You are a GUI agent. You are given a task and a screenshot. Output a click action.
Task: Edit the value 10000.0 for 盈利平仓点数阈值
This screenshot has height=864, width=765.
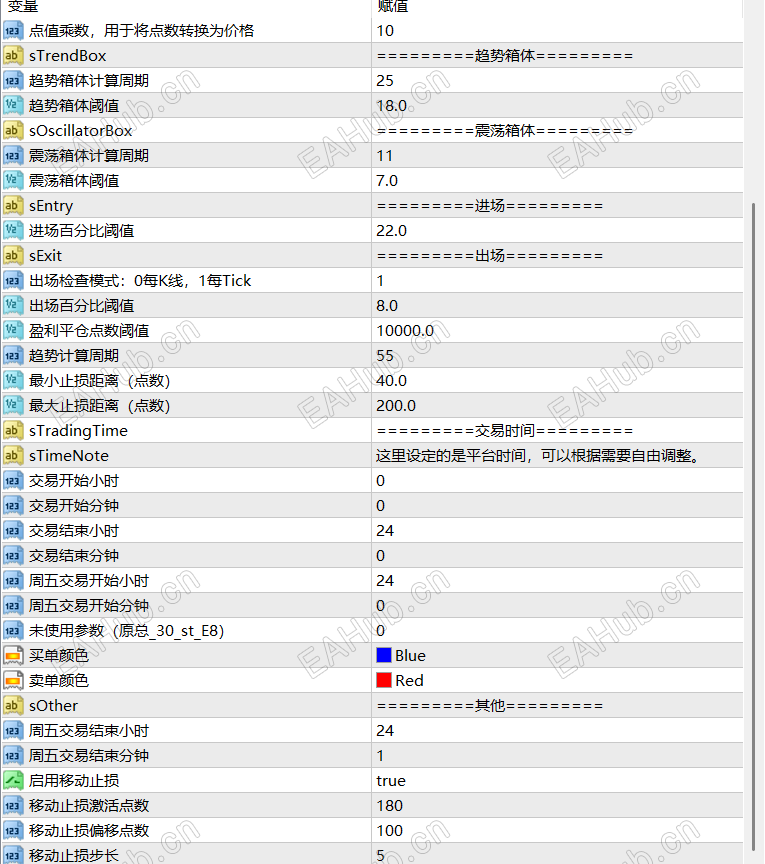pyautogui.click(x=405, y=330)
